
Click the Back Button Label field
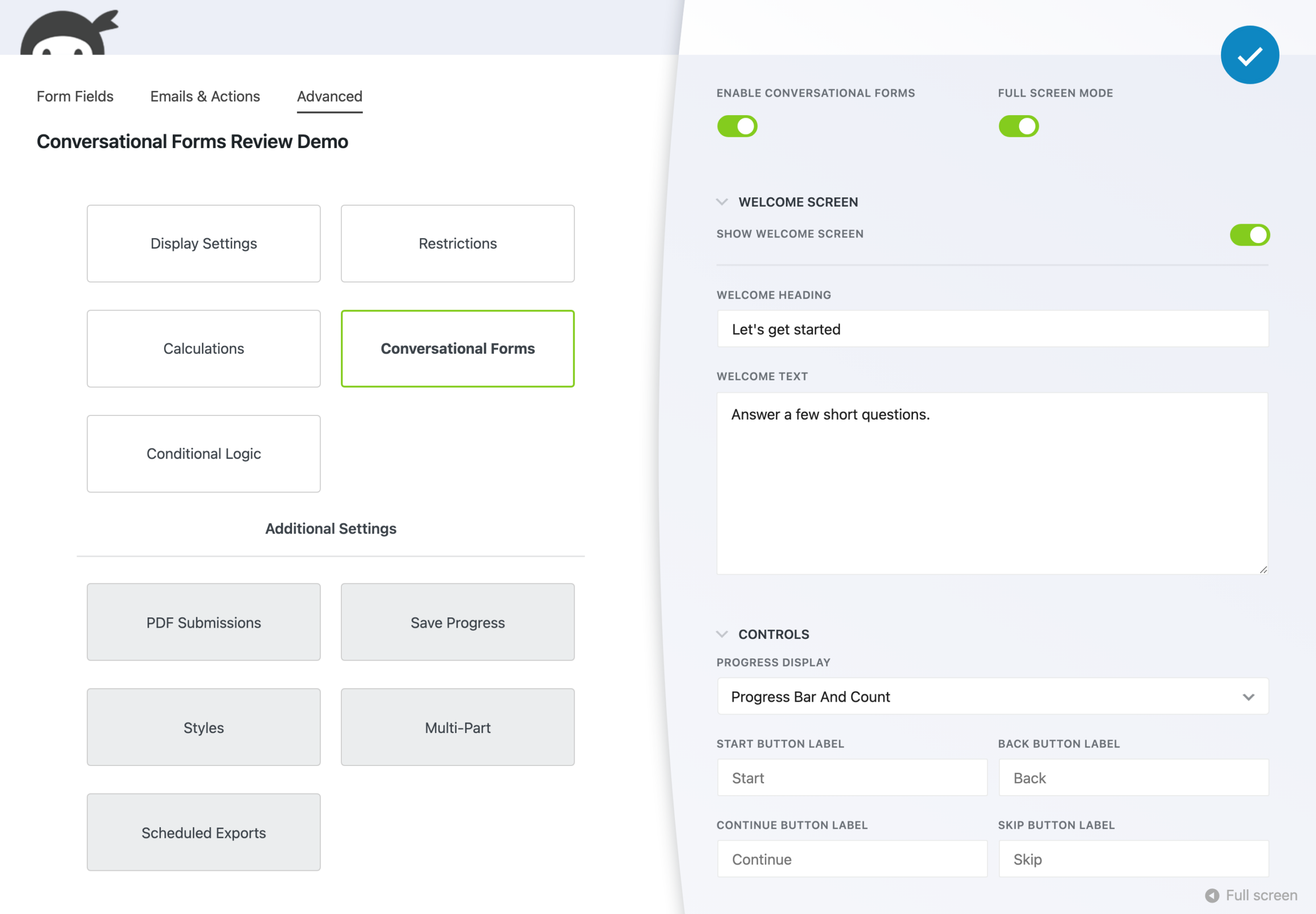(1134, 778)
